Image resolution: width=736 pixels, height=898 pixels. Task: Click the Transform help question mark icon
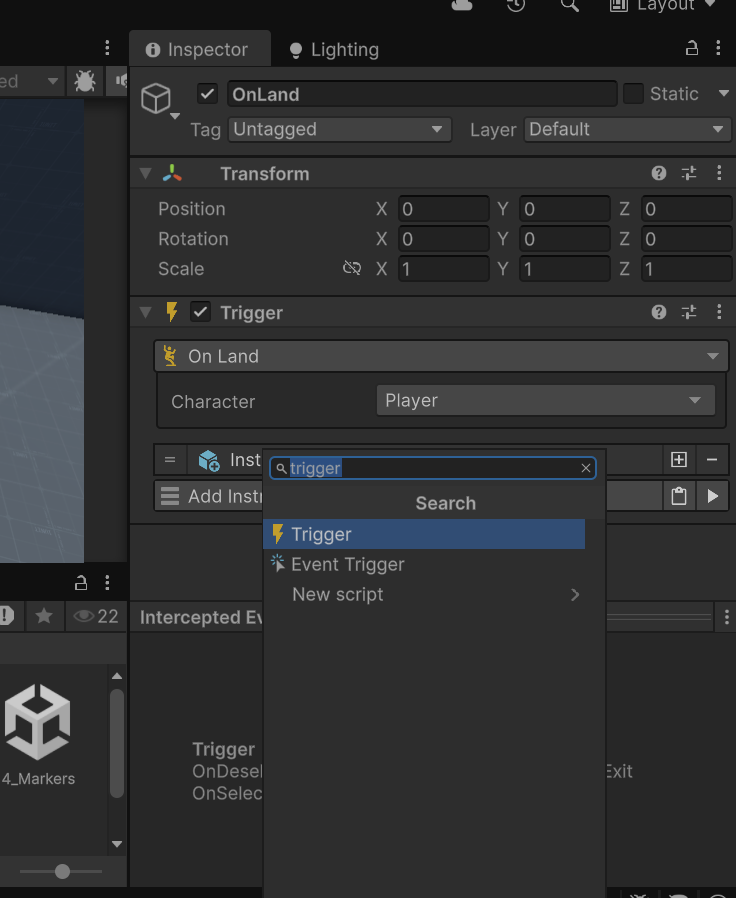coord(659,173)
